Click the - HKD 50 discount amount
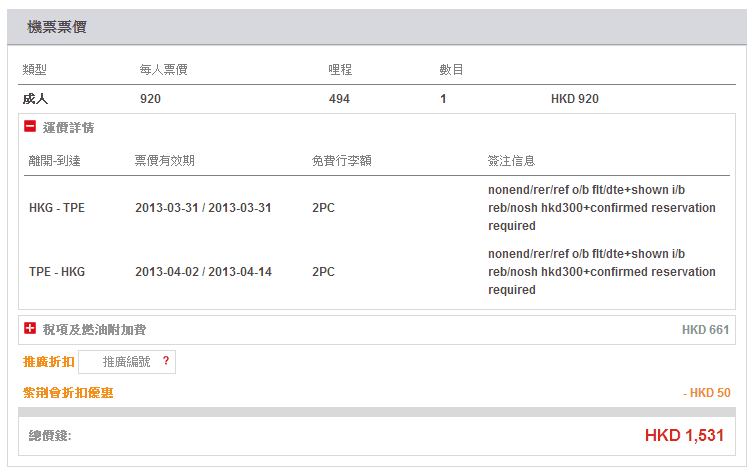Screen dimensions: 755x471 [706, 393]
